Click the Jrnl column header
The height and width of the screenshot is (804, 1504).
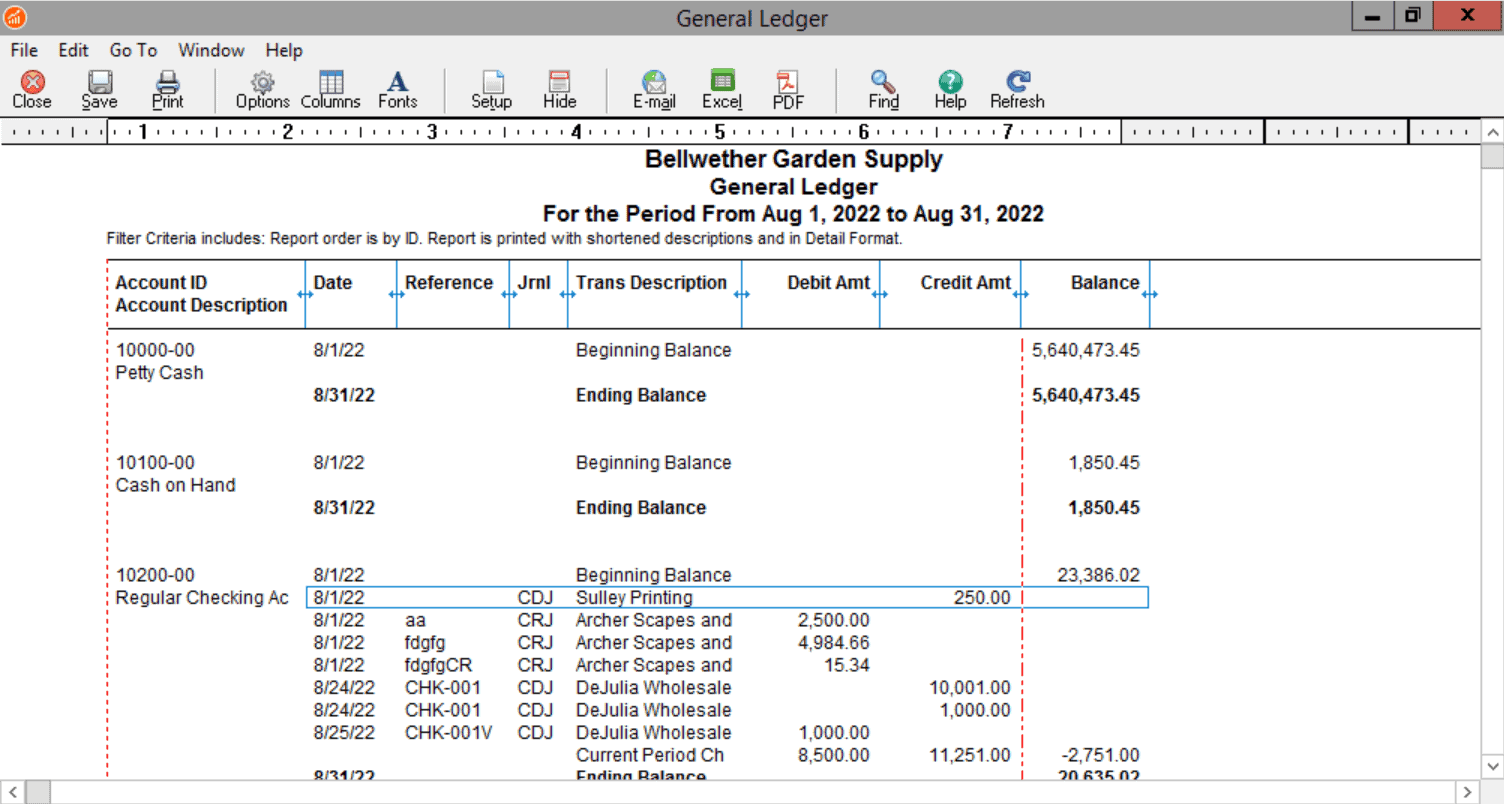pyautogui.click(x=534, y=283)
